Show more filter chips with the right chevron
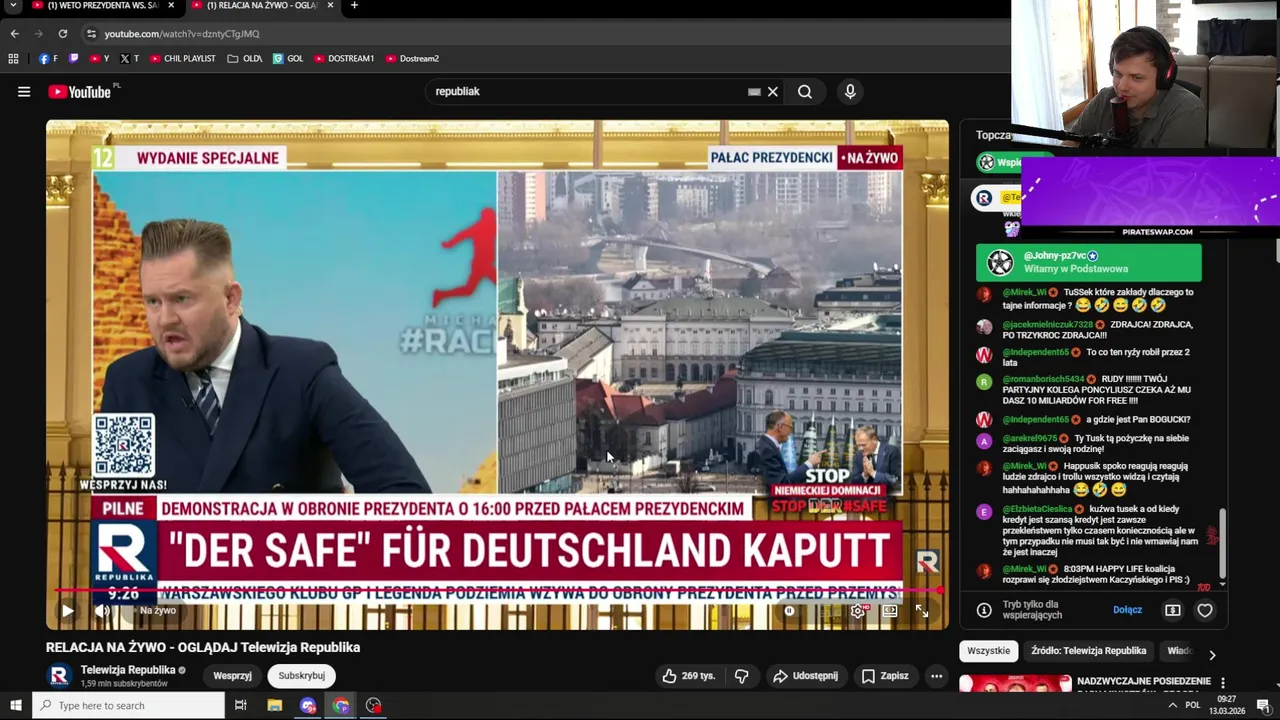The image size is (1280, 720). tap(1212, 655)
